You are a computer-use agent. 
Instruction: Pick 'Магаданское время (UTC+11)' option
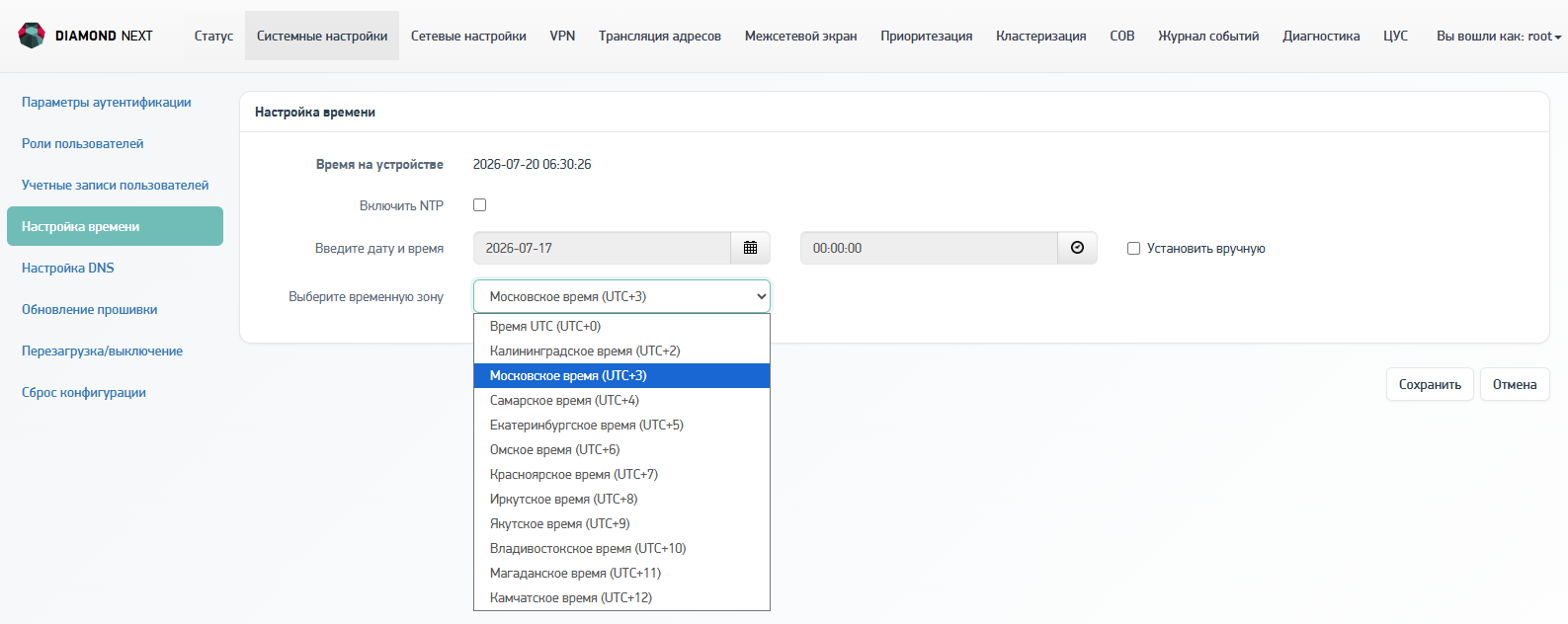point(621,573)
